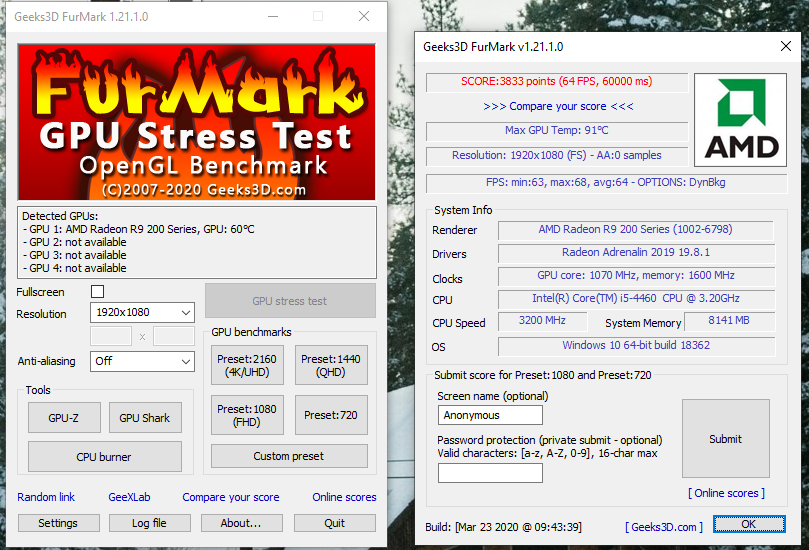Launch the GPU-Z tool
Viewport: 809px width, 550px height.
64,418
